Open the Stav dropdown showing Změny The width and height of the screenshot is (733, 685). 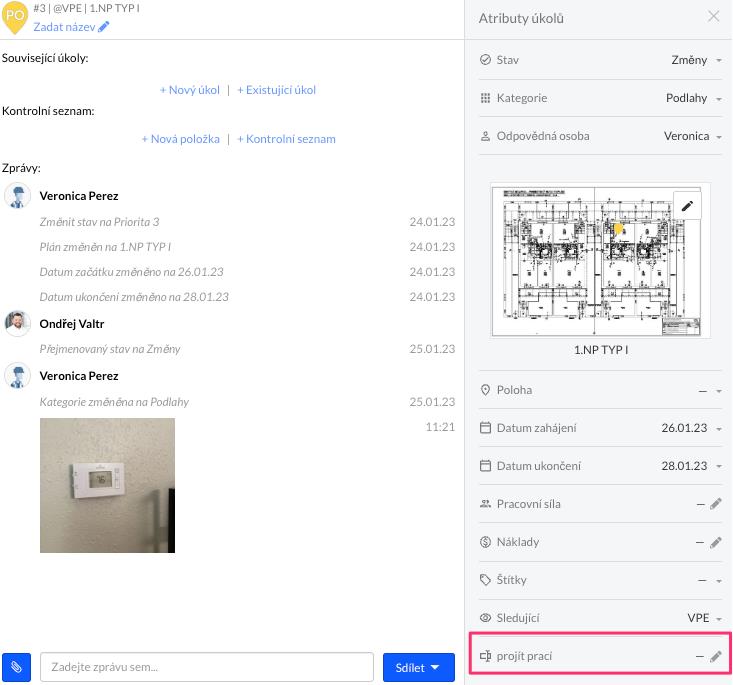pyautogui.click(x=697, y=60)
